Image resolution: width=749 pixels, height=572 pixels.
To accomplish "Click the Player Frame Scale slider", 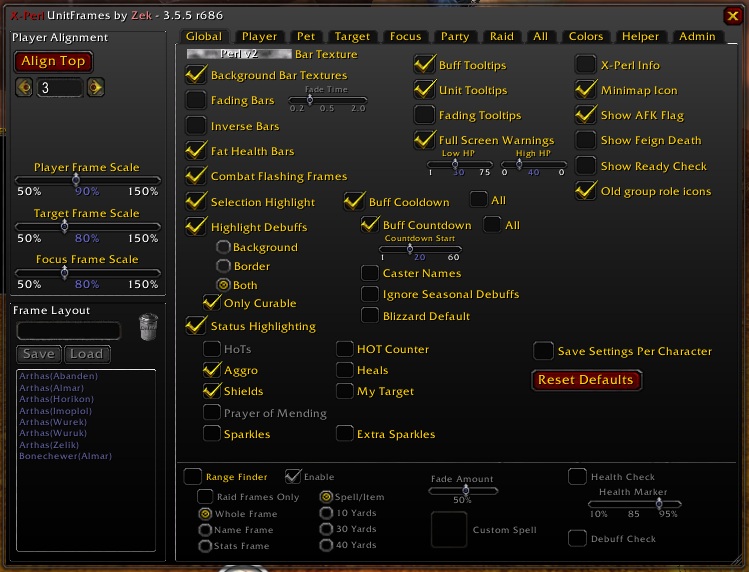I will [87, 180].
